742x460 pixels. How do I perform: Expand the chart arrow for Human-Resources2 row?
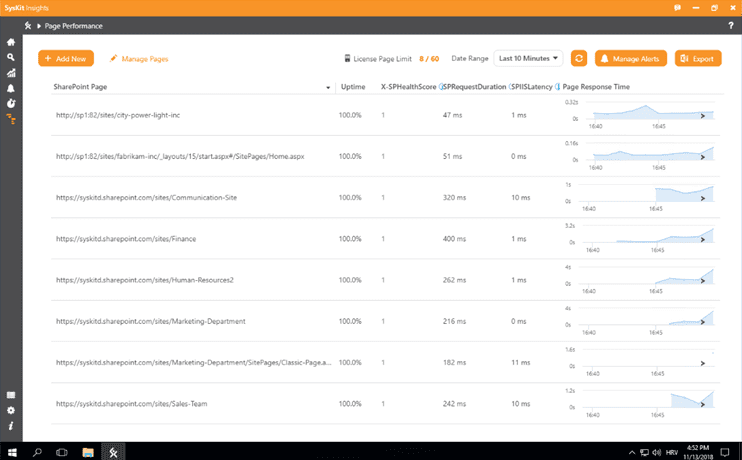(x=703, y=281)
